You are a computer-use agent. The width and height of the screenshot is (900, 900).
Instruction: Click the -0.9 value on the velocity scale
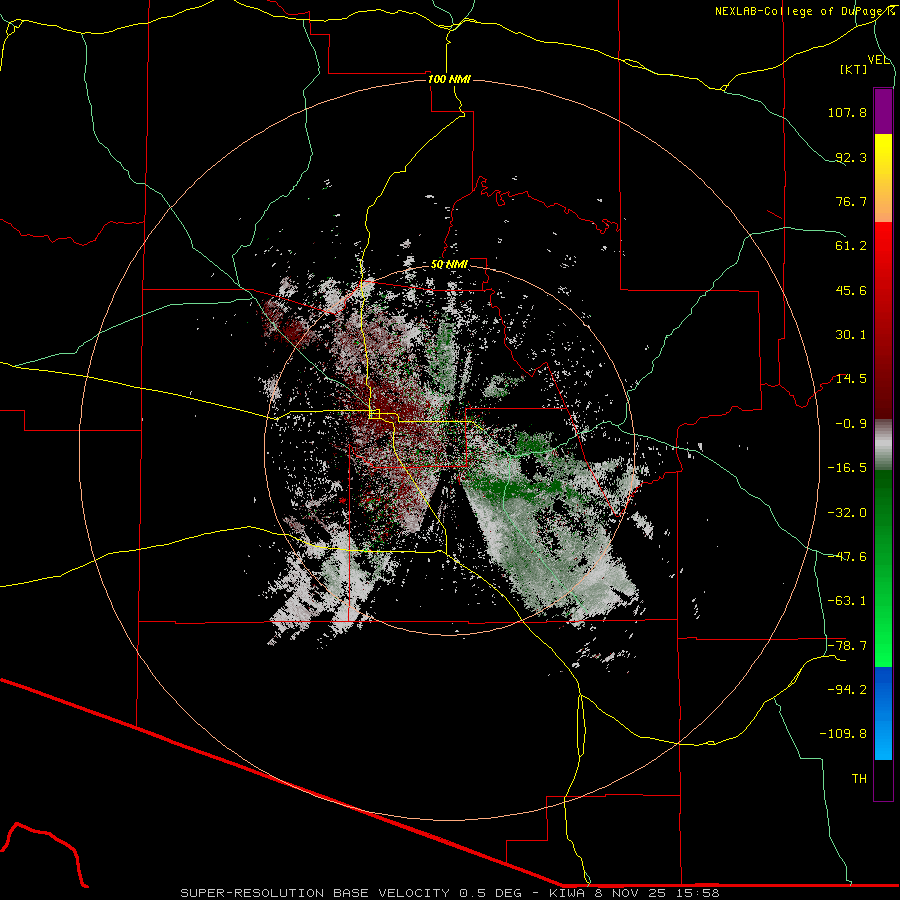851,424
